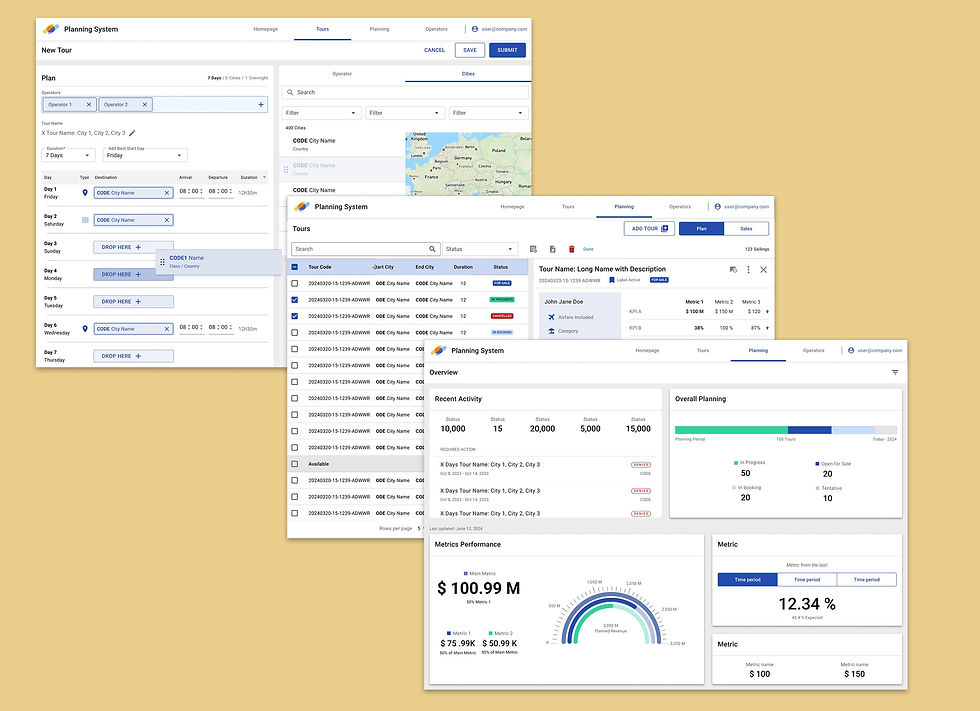Click the ADD TOUR button

[x=649, y=229]
